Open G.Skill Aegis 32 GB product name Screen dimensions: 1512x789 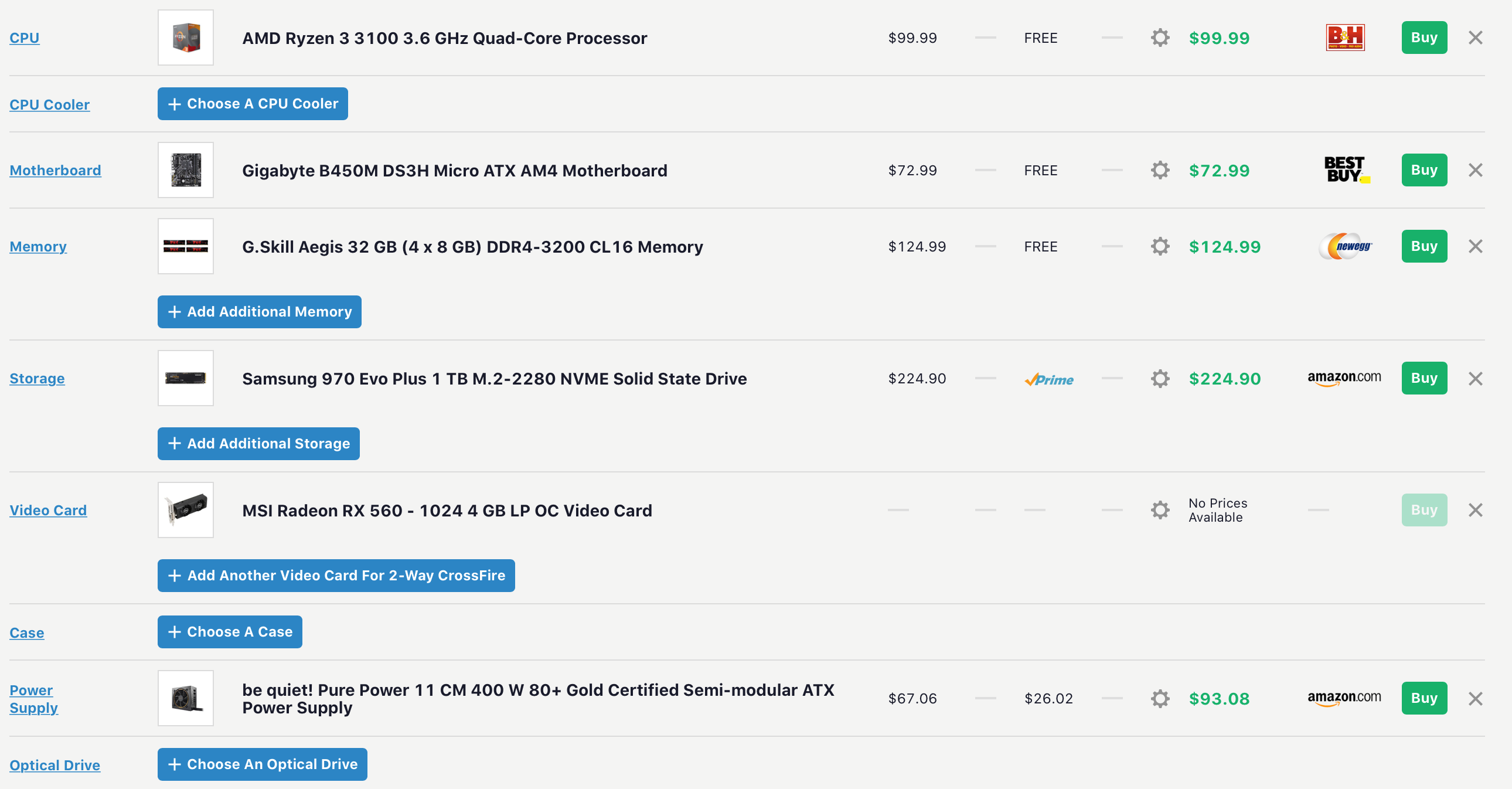(472, 247)
